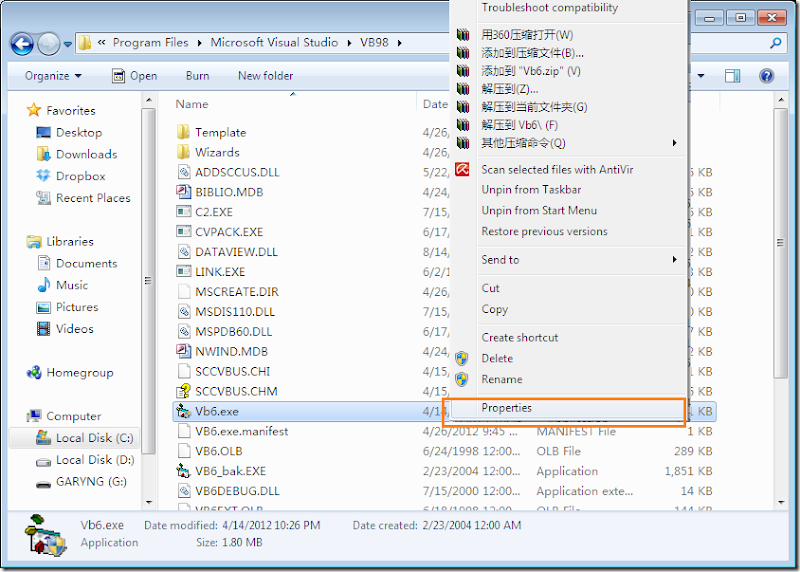The width and height of the screenshot is (800, 572).
Task: Choose Troubleshoot compatibility in context menu
Action: (x=549, y=8)
